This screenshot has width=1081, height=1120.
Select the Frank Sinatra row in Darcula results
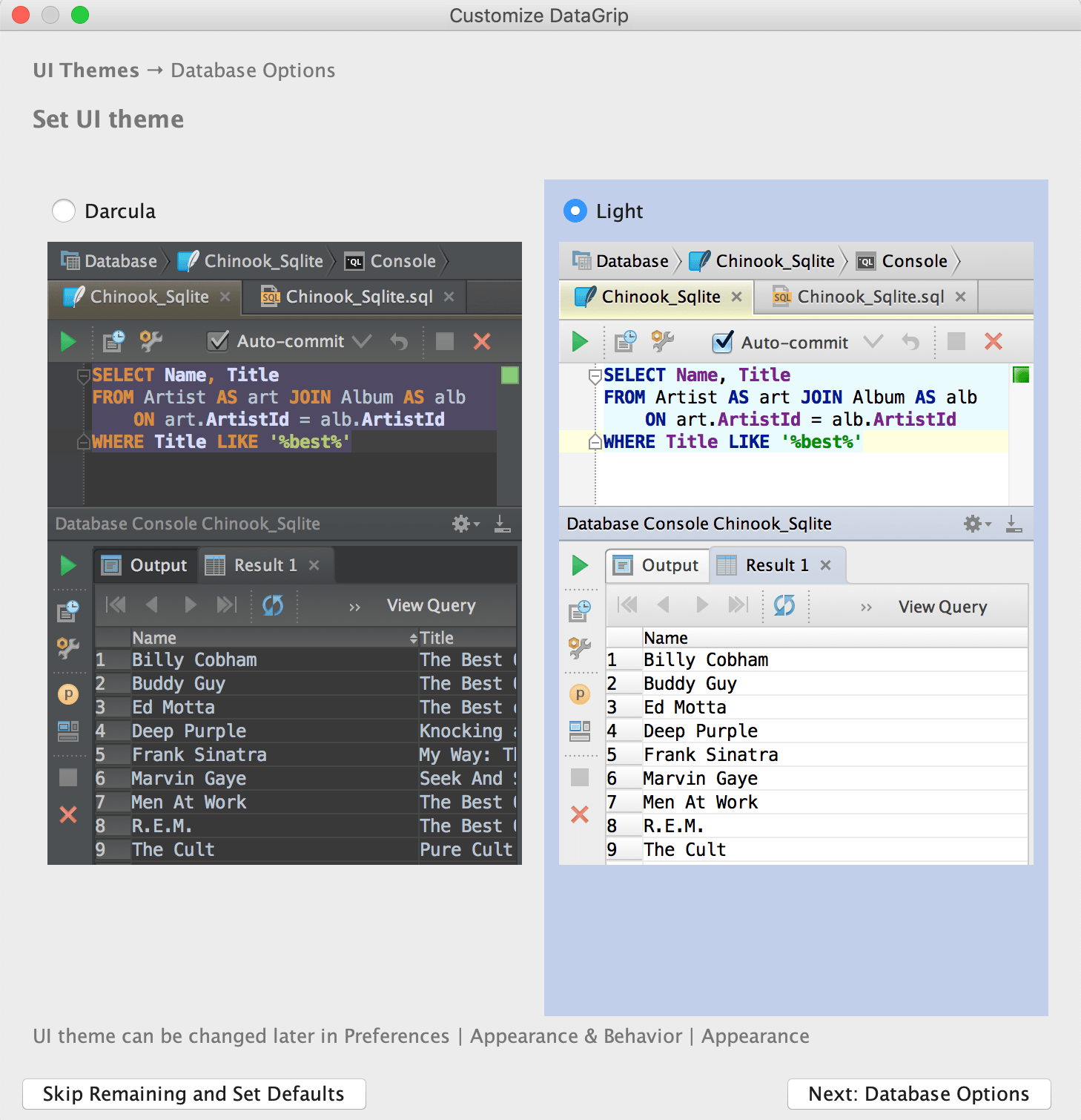[x=305, y=755]
